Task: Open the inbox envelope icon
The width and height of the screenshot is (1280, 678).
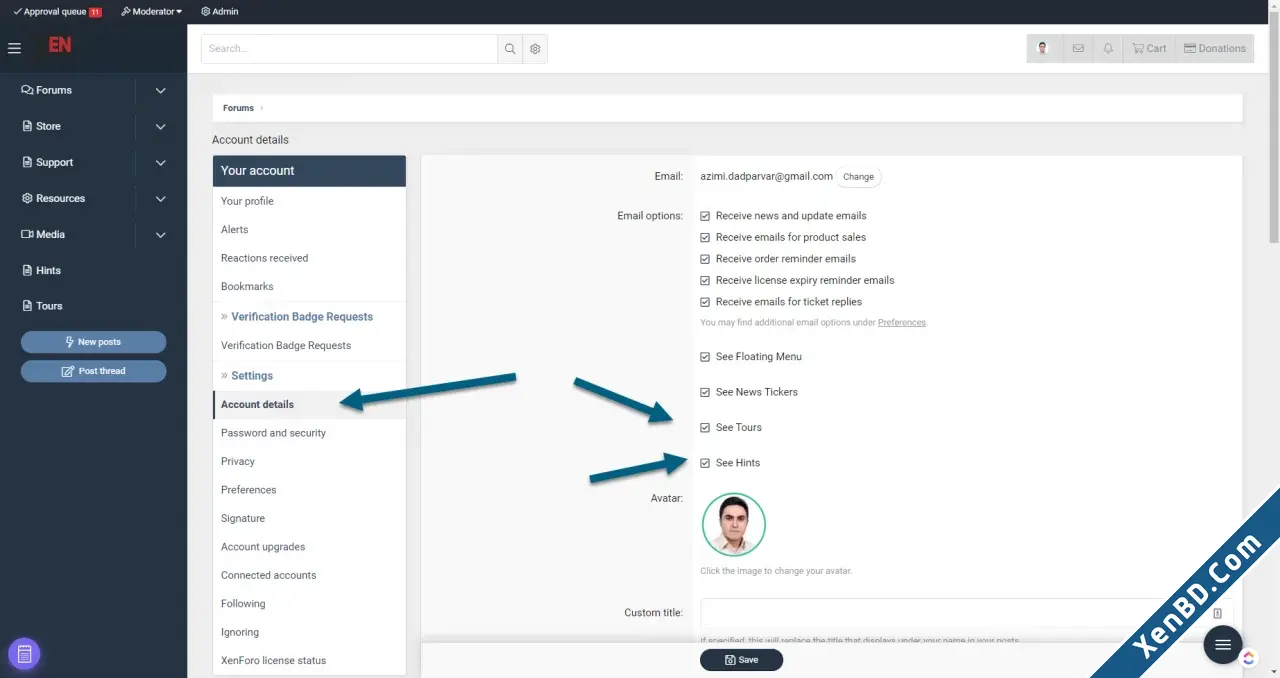Action: [x=1078, y=48]
